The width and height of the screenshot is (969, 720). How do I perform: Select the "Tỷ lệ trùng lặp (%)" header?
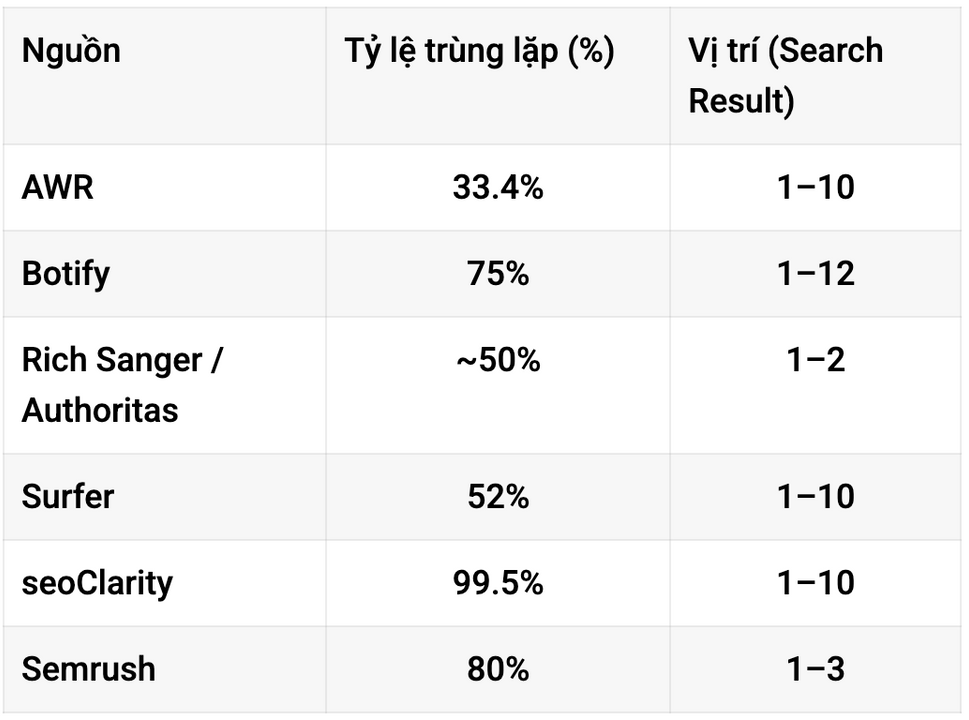(480, 51)
